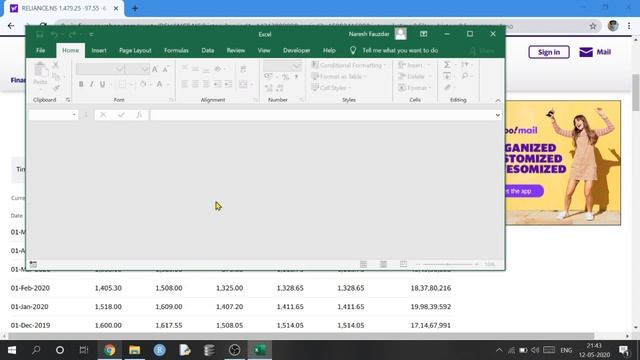Collapse the ribbon with the chevron
This screenshot has width=640, height=360.
pyautogui.click(x=498, y=100)
